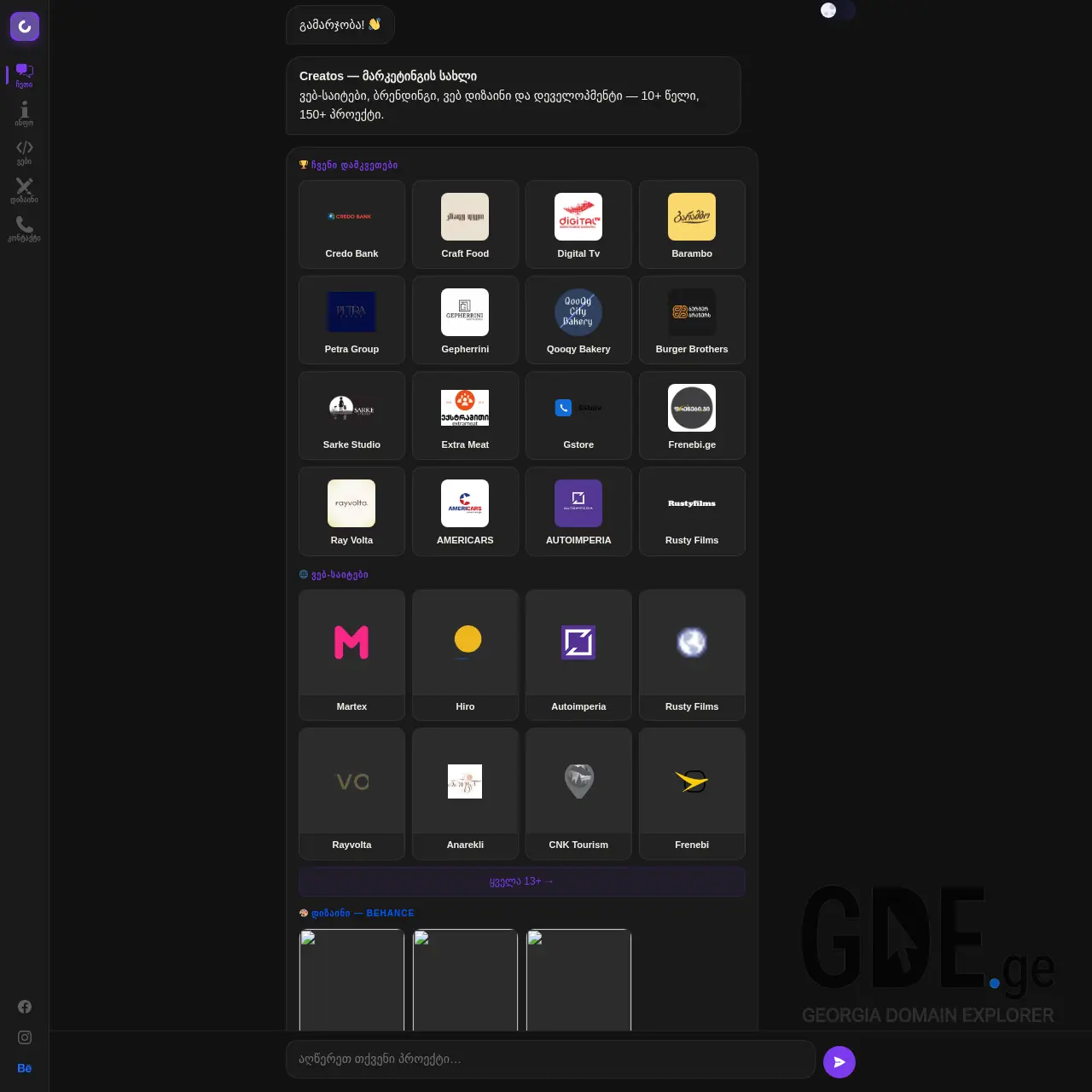
Task: Click the Creatos logo icon
Action: pos(25,26)
